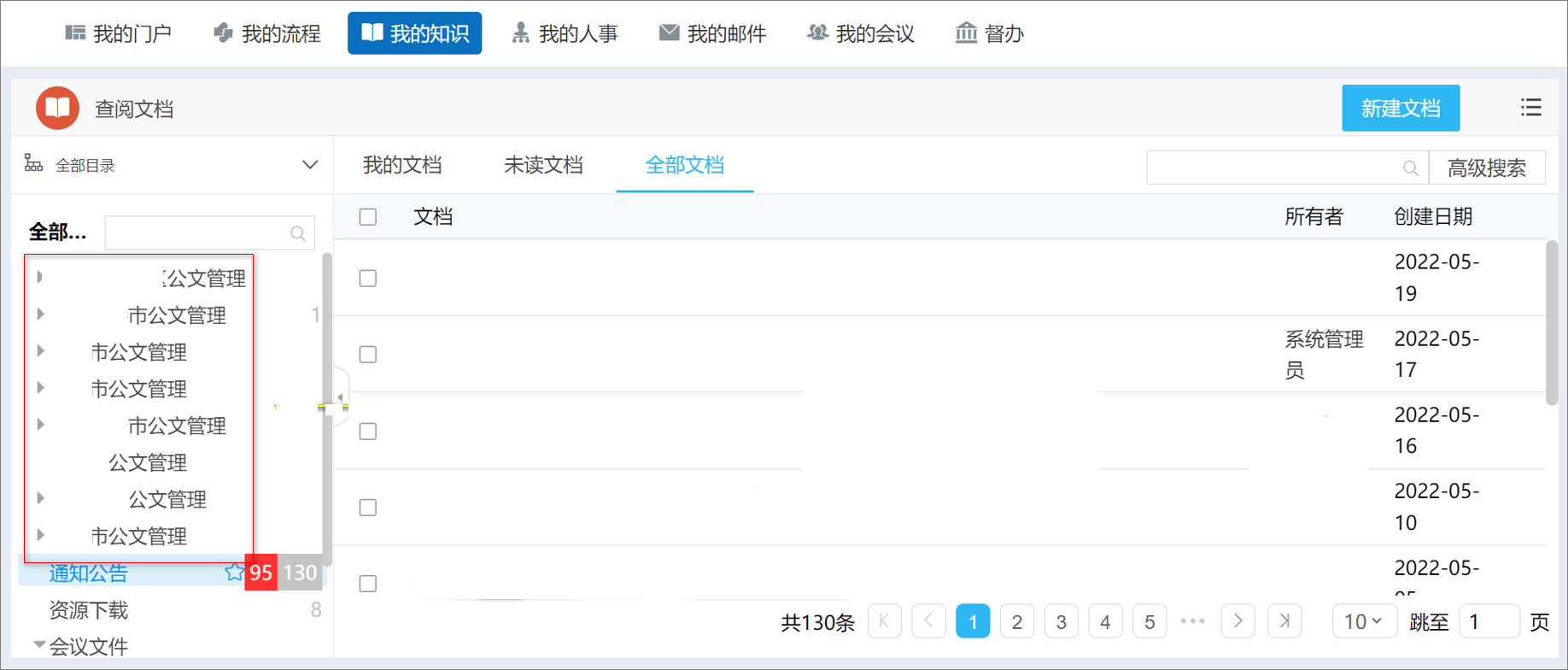
Task: Switch to the 我的文档 tab
Action: tap(402, 165)
